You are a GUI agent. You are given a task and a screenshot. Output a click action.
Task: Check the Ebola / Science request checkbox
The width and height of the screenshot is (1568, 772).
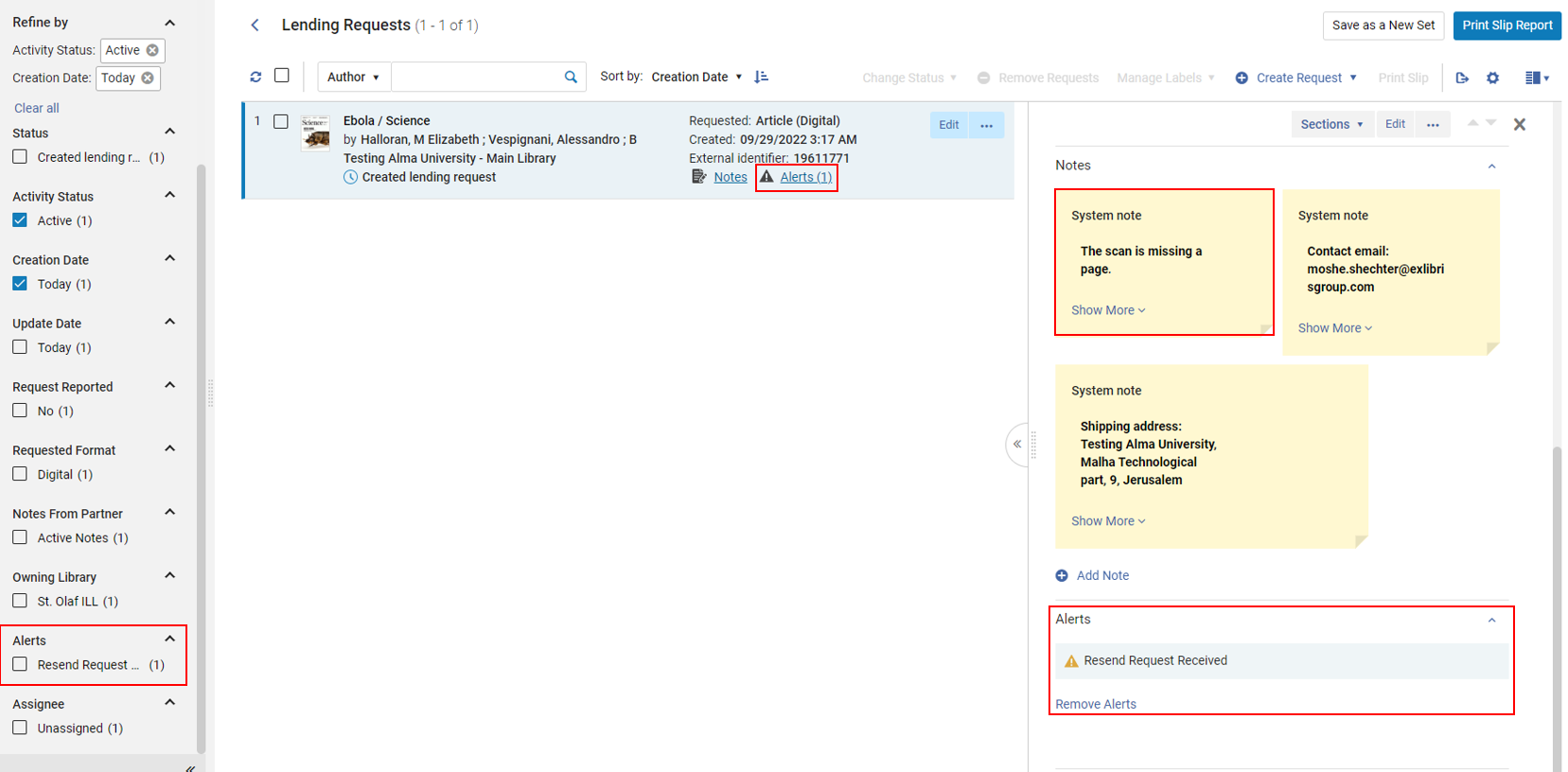pos(281,121)
